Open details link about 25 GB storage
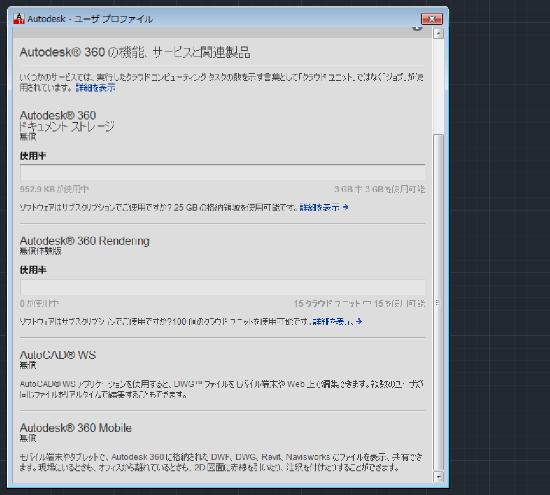Image resolution: width=550 pixels, height=495 pixels. 324,207
